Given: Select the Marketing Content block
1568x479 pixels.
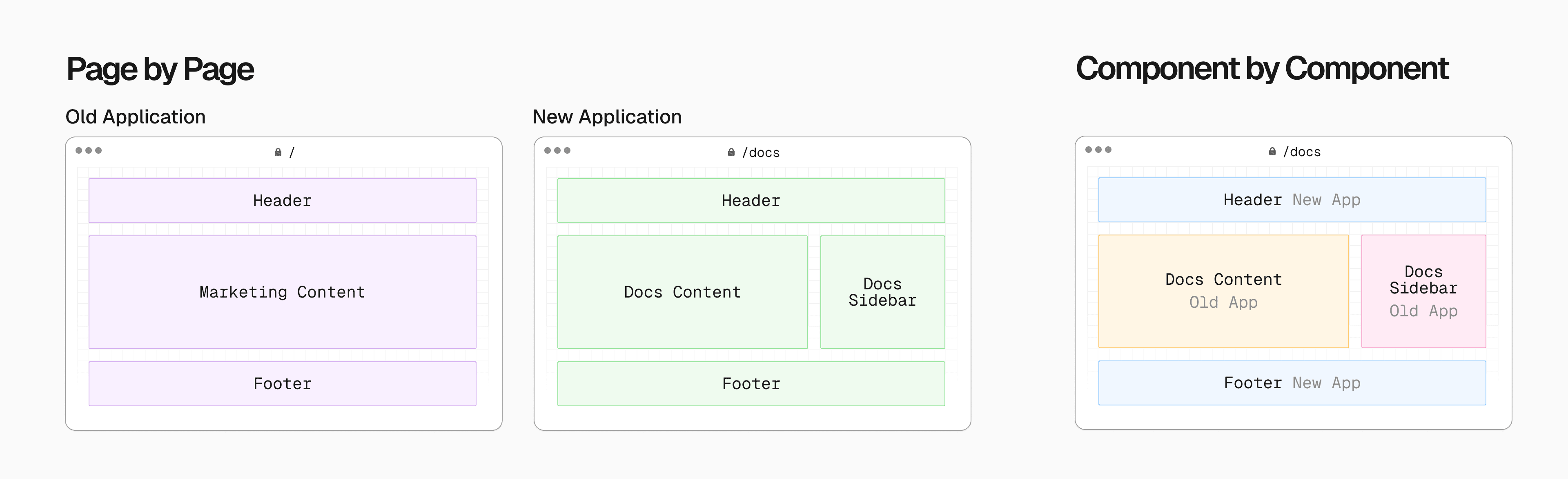Looking at the screenshot, I should point(283,292).
